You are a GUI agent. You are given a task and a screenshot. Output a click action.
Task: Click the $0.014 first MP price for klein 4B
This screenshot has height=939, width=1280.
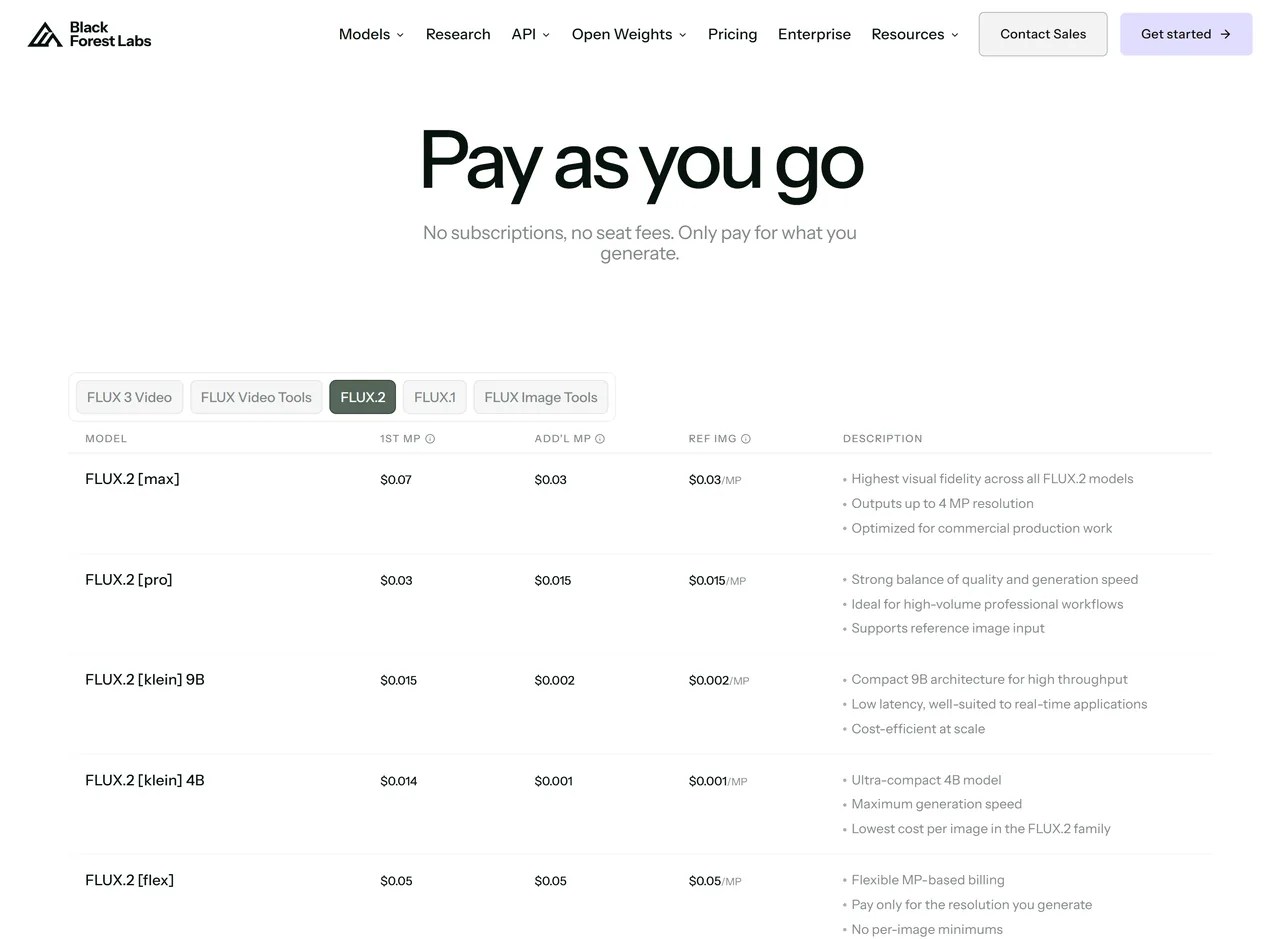[x=399, y=781]
